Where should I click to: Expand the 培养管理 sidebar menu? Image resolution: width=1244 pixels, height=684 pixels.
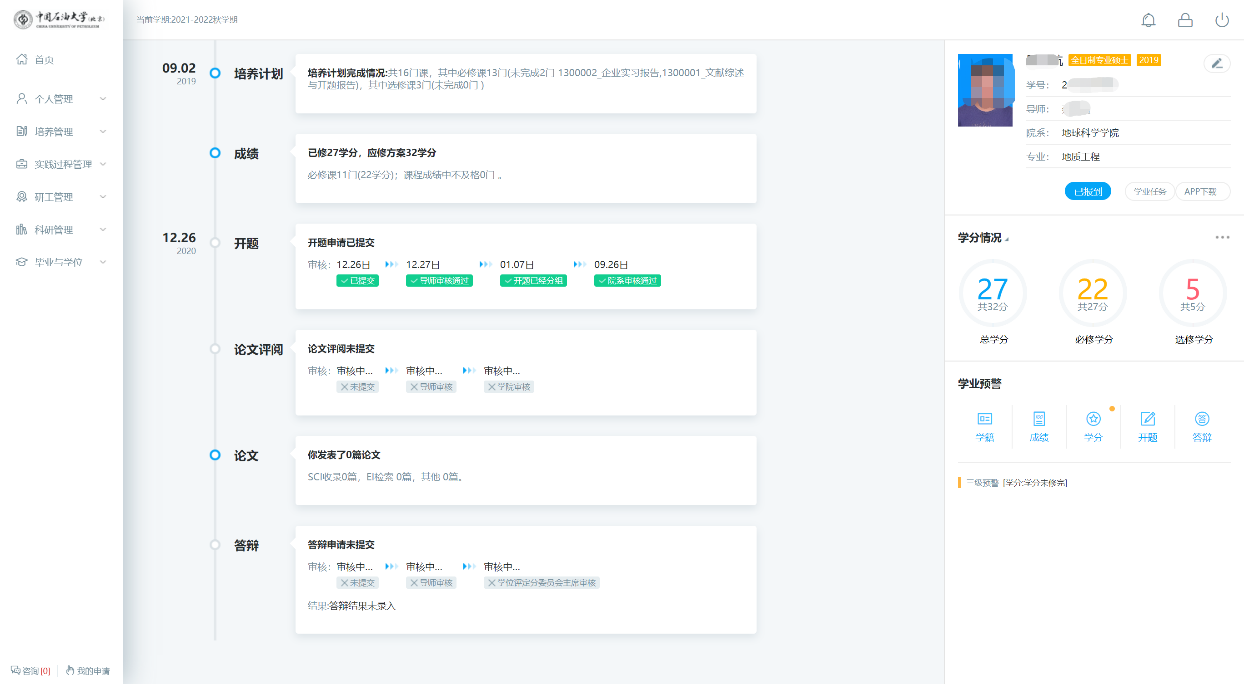point(60,132)
